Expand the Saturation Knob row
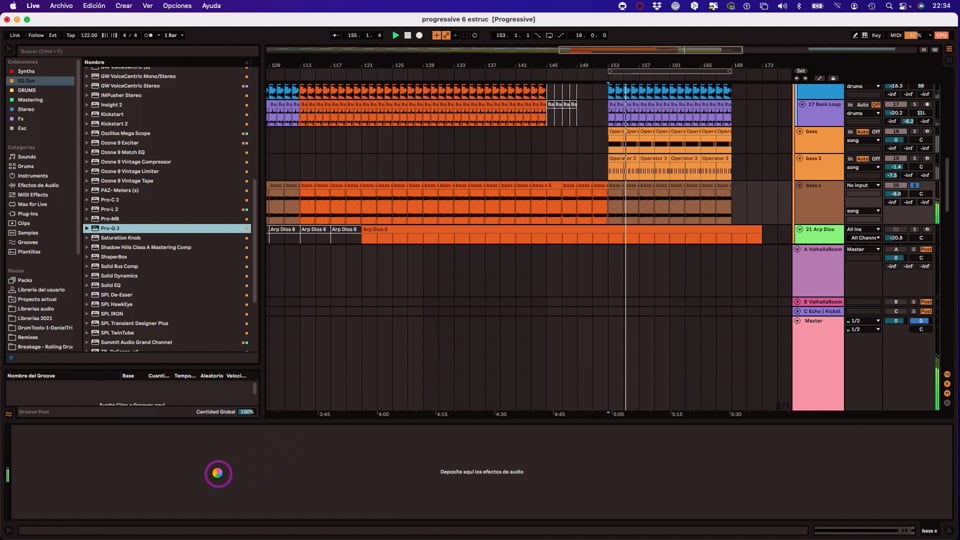Image resolution: width=960 pixels, height=540 pixels. [x=87, y=238]
